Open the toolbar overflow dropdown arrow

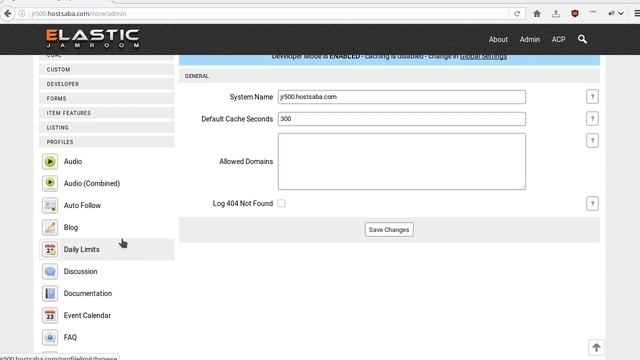tap(621, 13)
